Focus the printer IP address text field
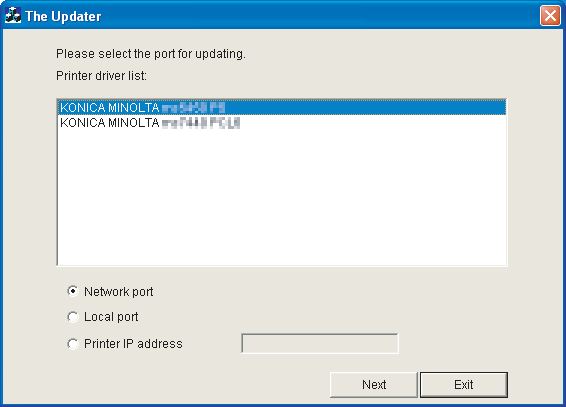This screenshot has height=407, width=566. pos(320,343)
